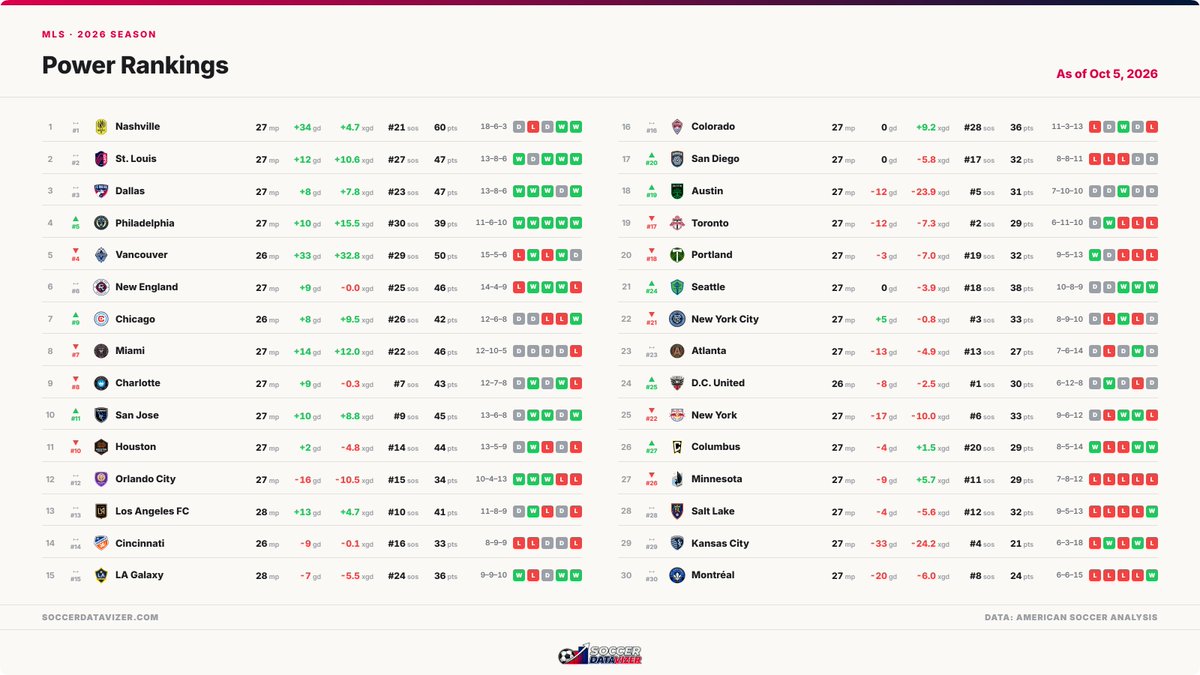Screen dimensions: 1200x675
Task: Click Miami's red L form badge
Action: click(x=576, y=351)
